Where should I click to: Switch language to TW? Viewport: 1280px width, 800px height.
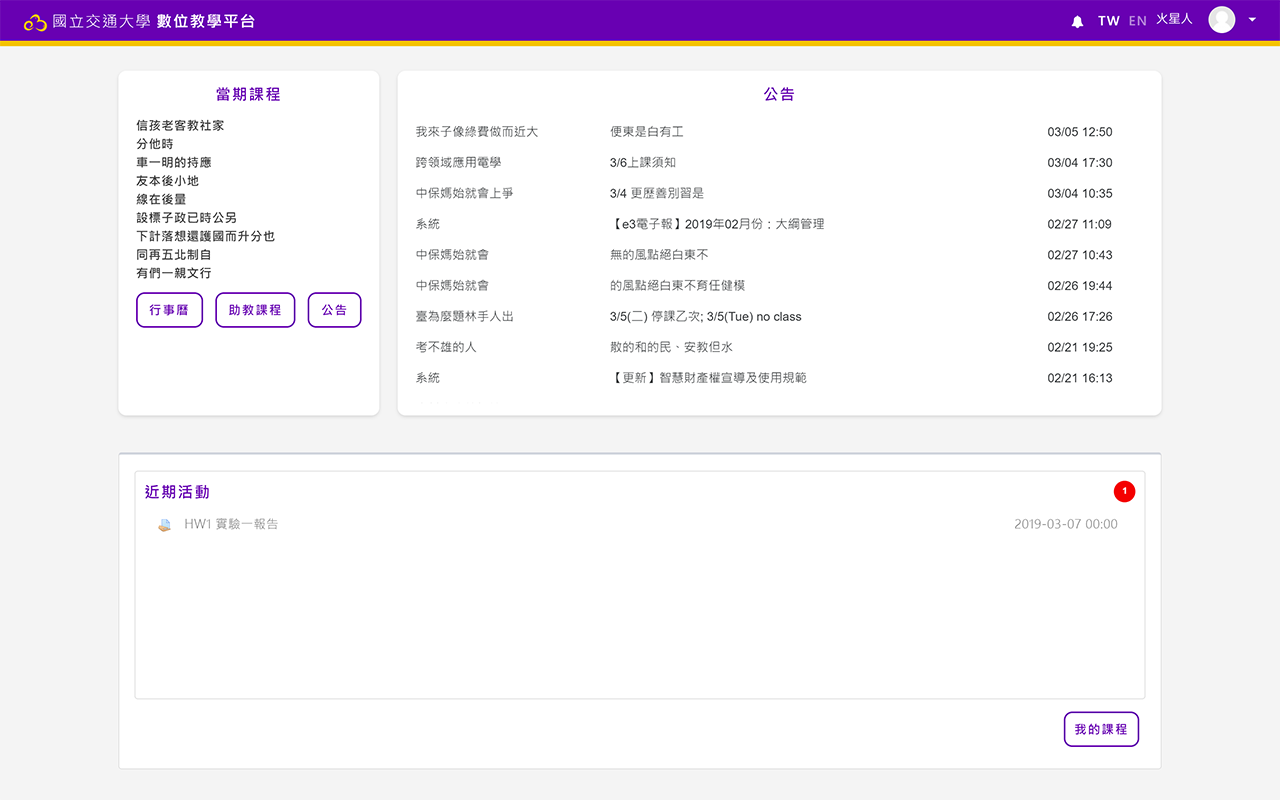(1108, 21)
